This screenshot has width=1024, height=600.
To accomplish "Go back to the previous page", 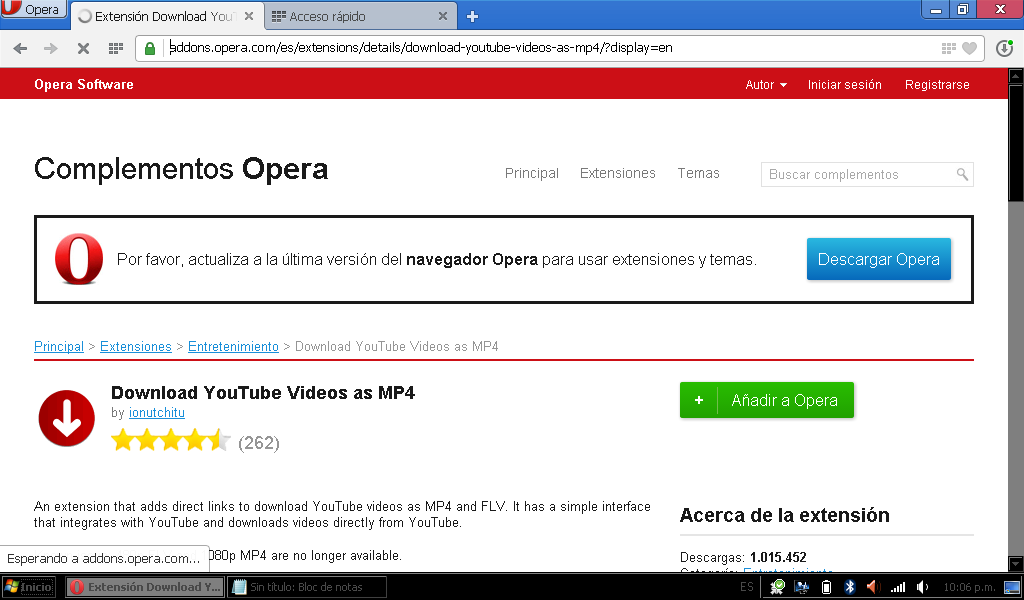I will (20, 48).
